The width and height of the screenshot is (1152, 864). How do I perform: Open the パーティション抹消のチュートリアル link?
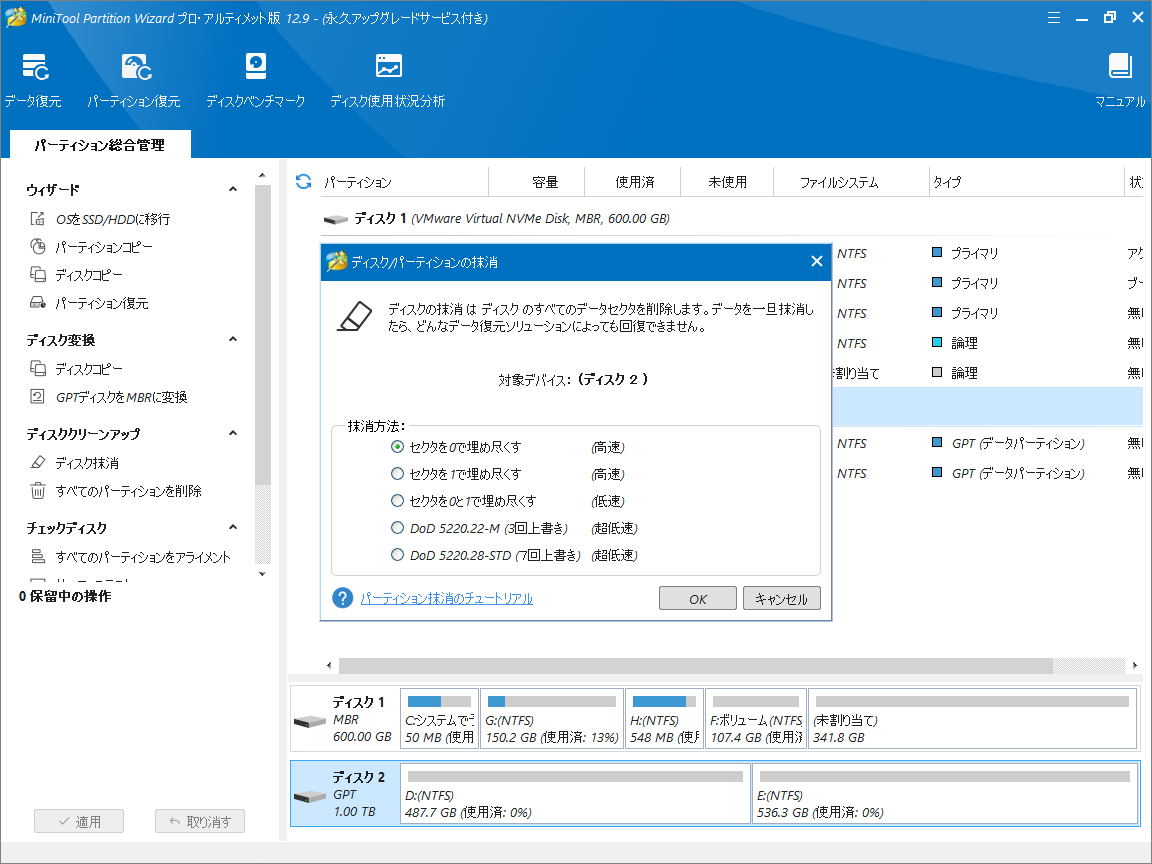coord(447,599)
